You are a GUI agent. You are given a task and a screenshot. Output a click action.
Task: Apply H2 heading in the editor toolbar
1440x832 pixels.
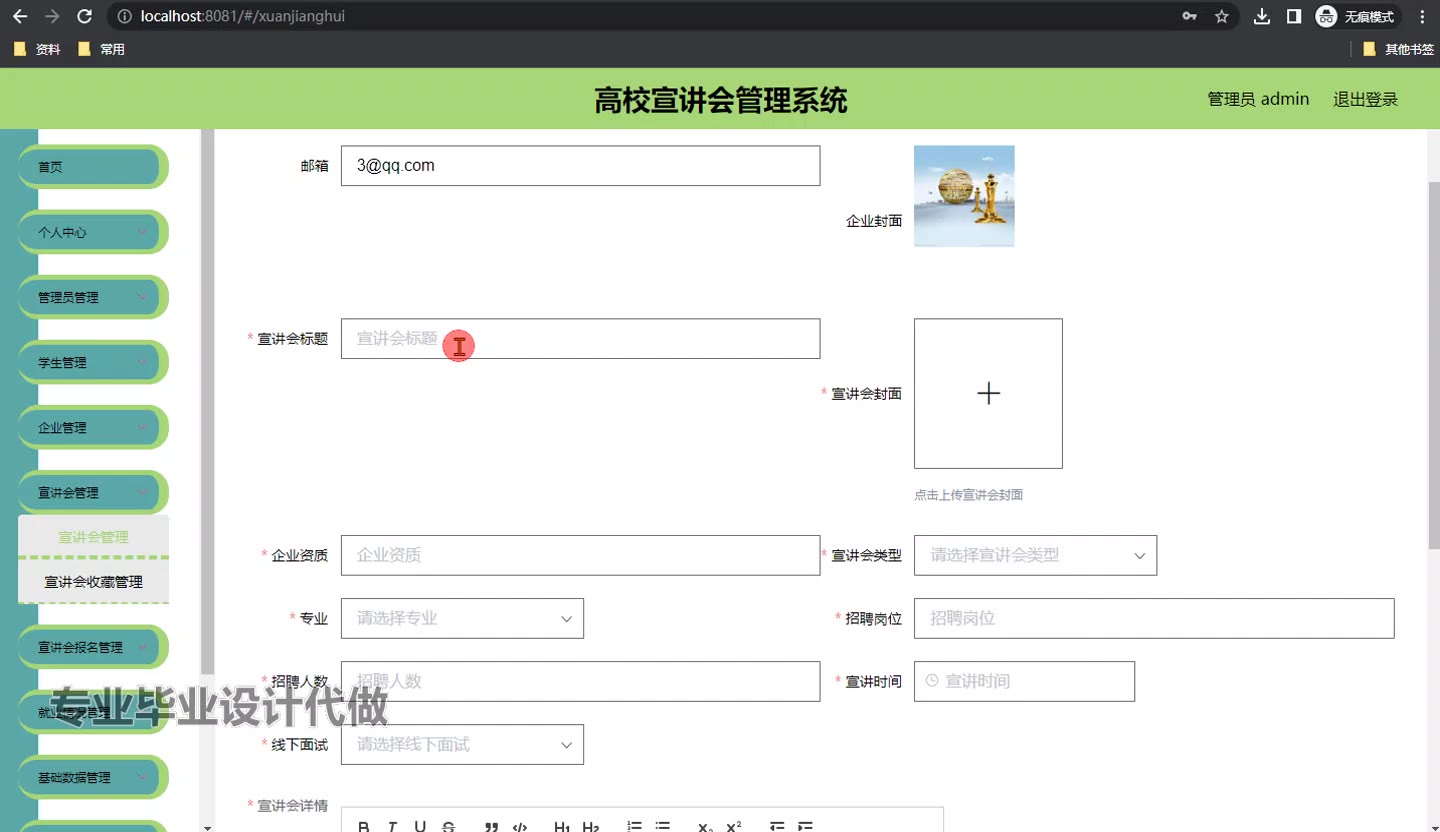pos(590,827)
